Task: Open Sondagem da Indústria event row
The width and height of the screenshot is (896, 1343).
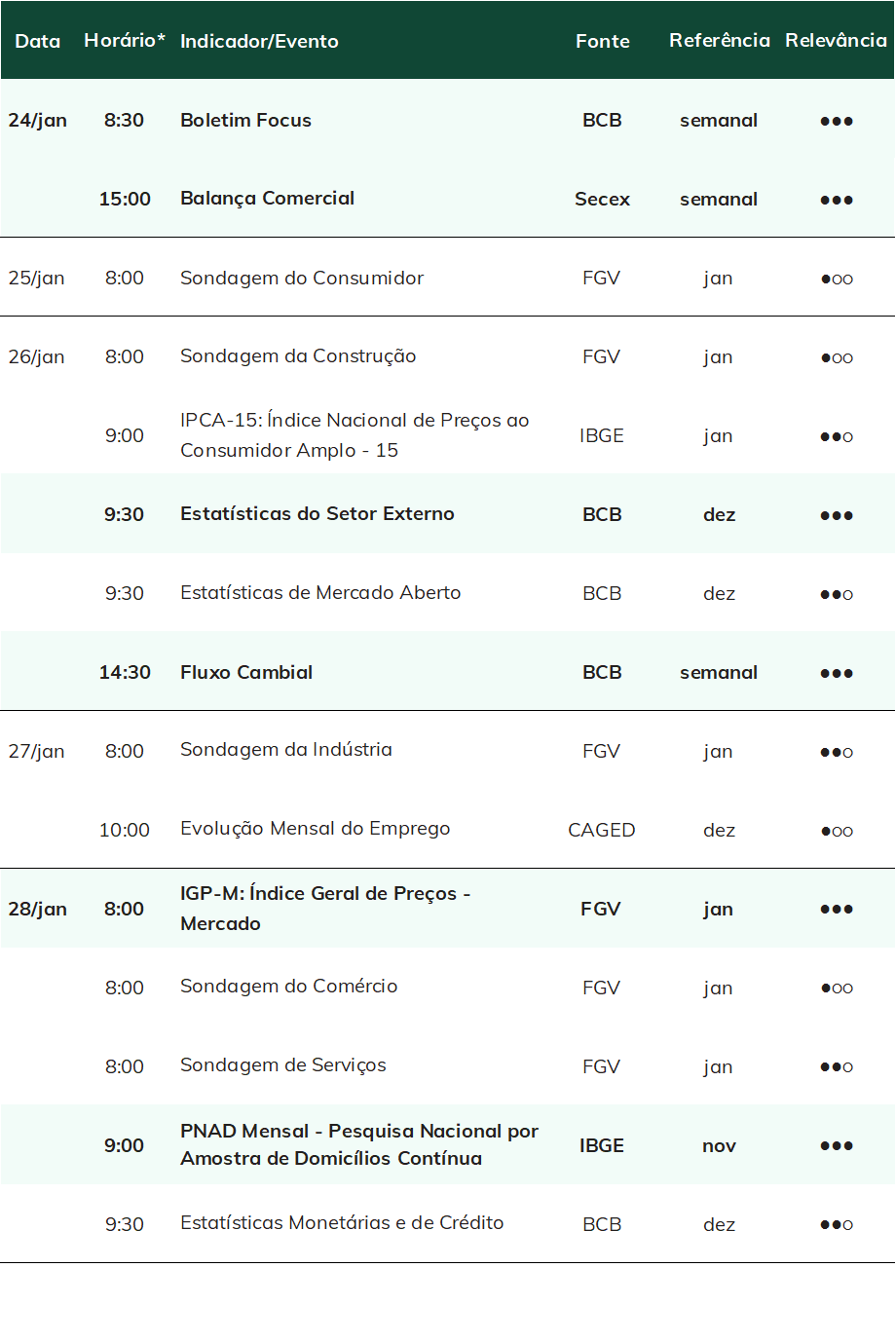Action: (x=448, y=750)
